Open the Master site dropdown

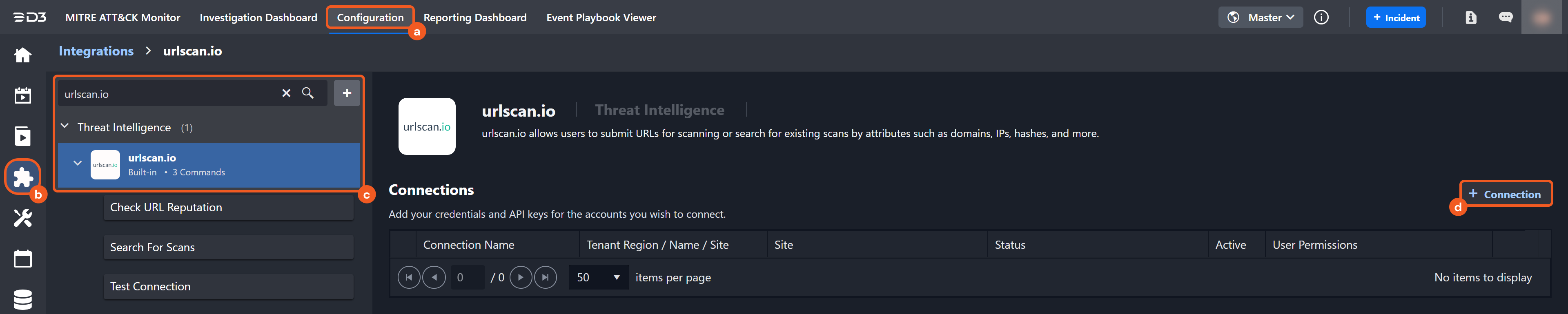(x=1261, y=18)
